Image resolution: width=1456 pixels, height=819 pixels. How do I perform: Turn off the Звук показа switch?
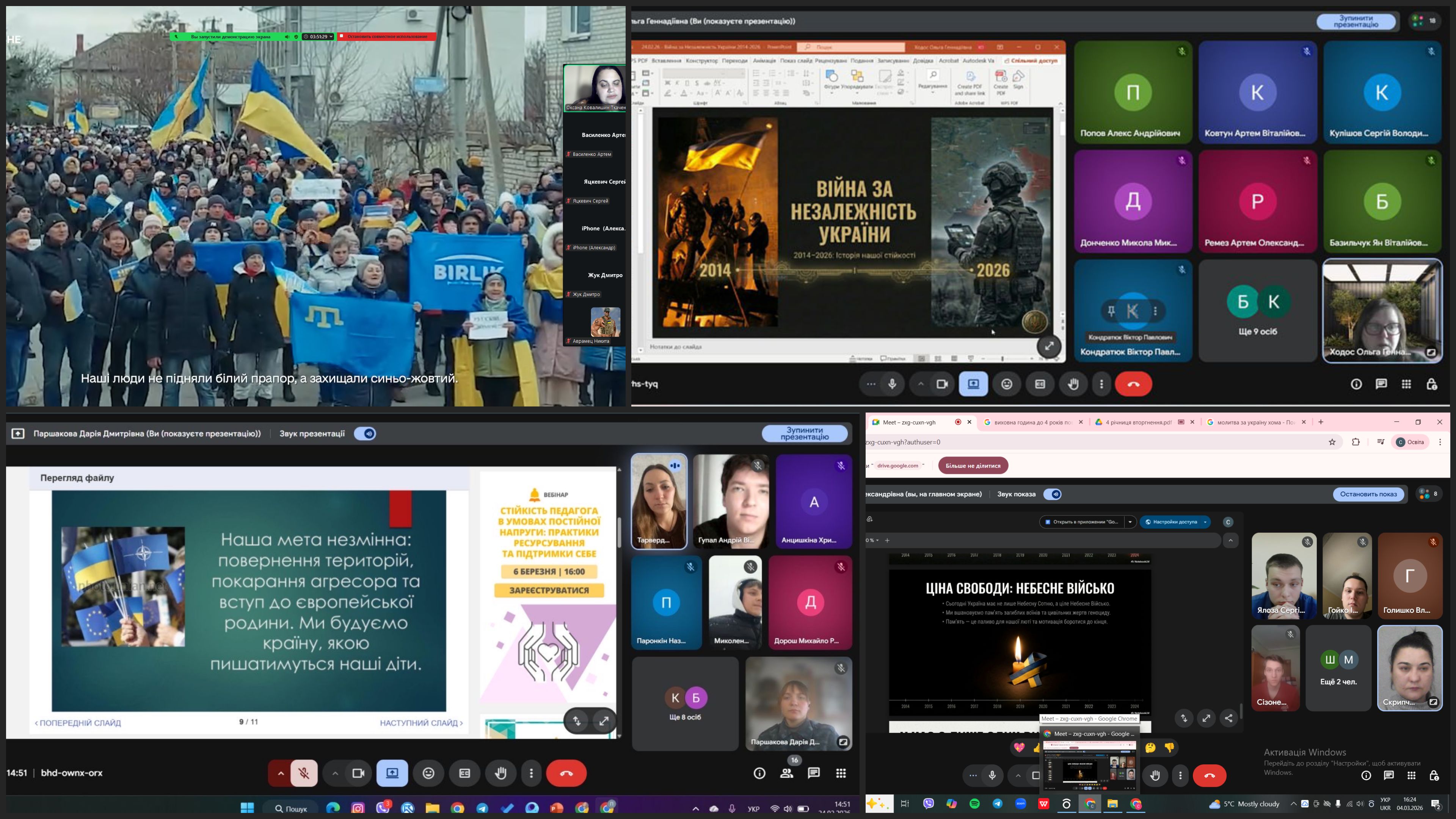[1053, 494]
